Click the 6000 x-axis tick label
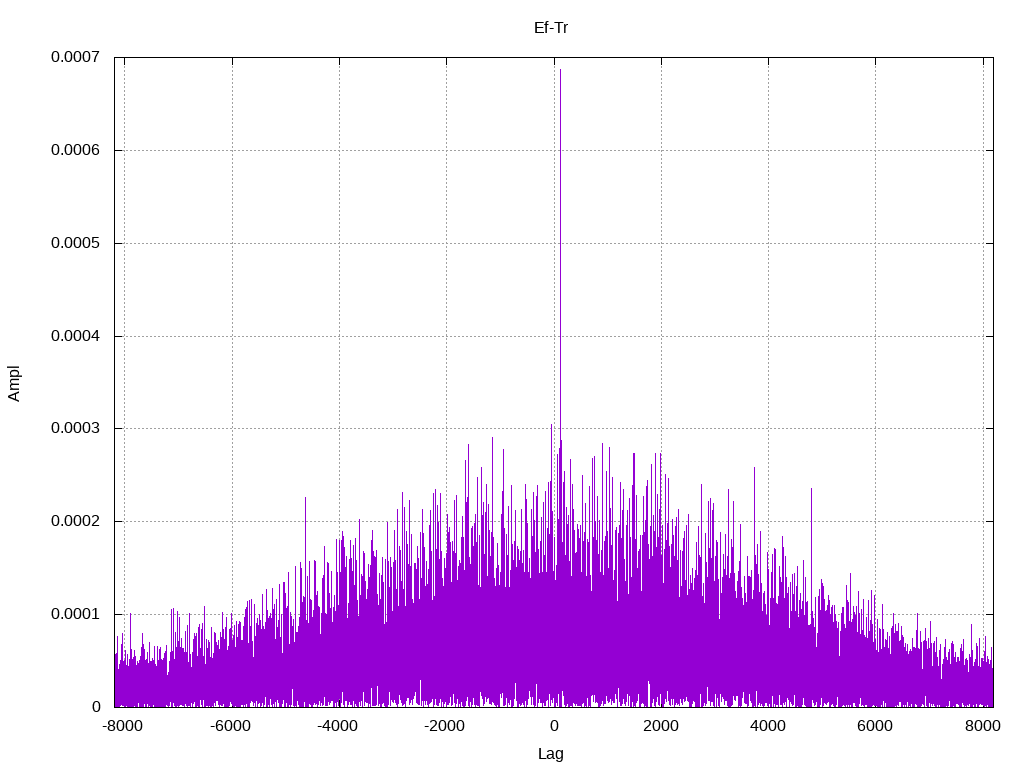1024x768 pixels. pos(875,726)
